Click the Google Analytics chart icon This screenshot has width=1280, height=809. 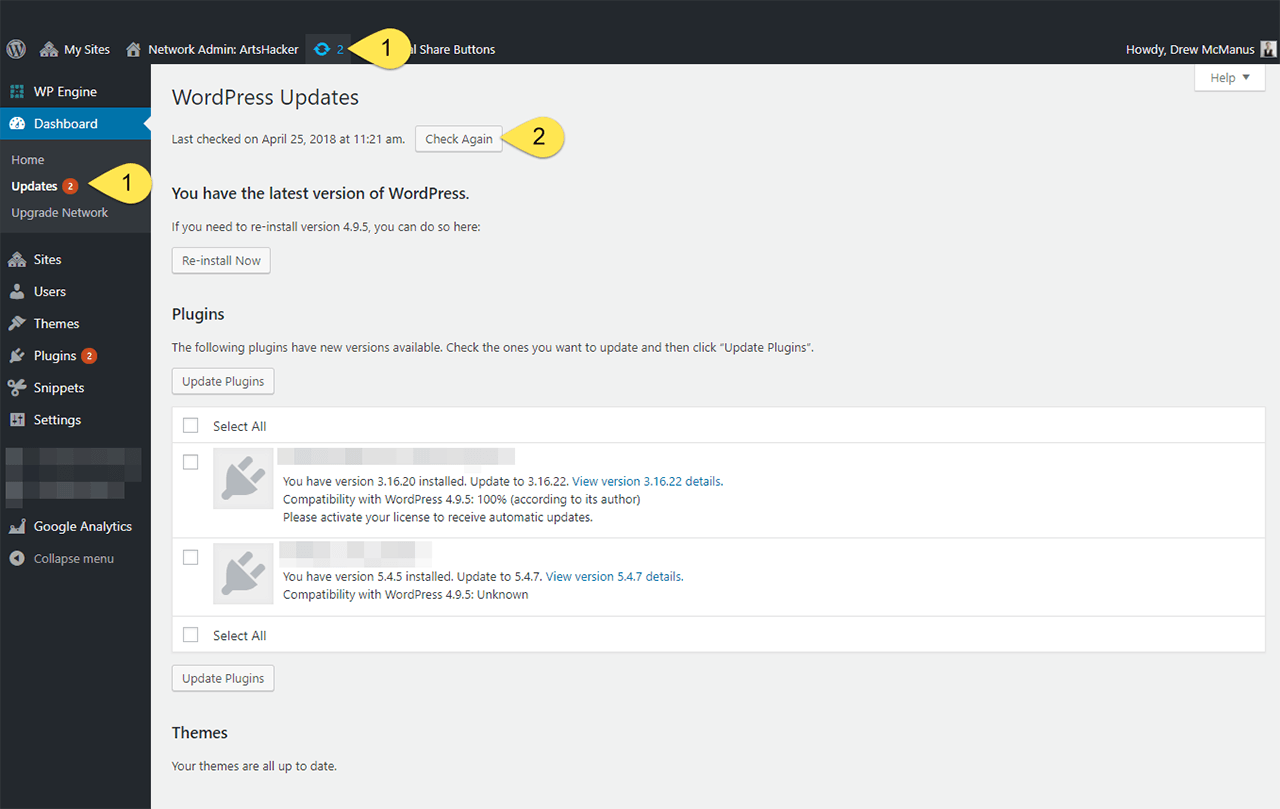click(x=17, y=527)
